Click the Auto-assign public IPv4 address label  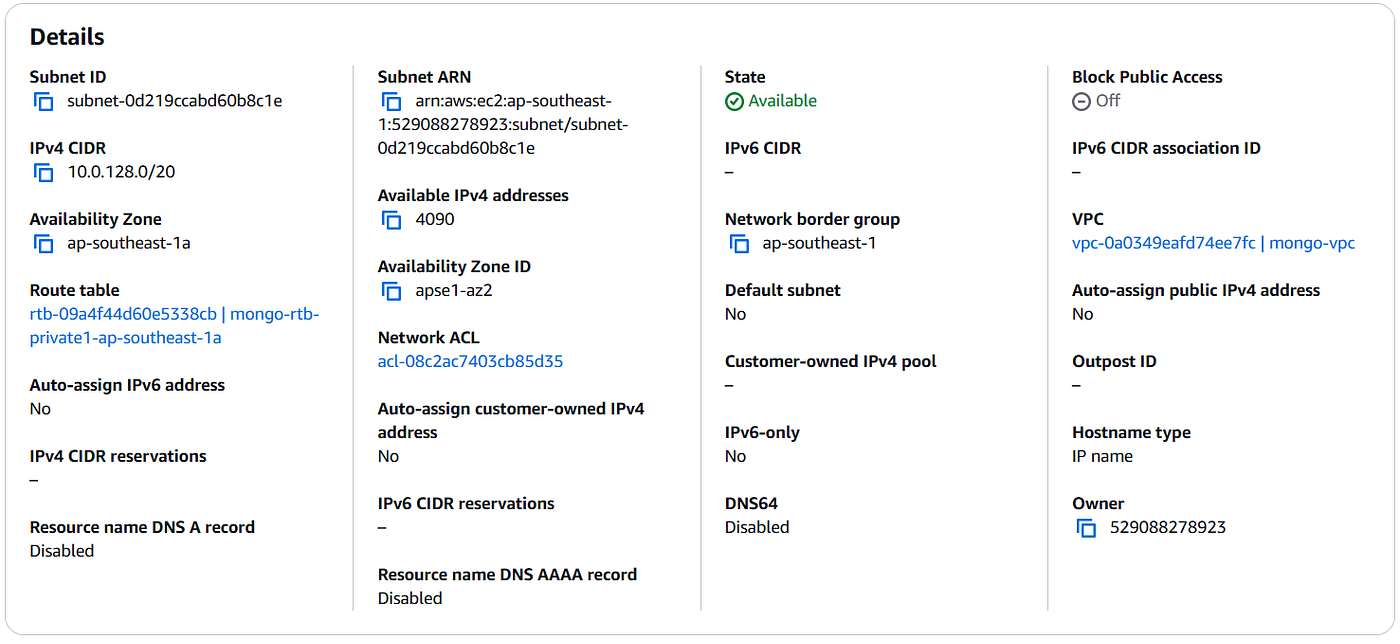click(1196, 290)
